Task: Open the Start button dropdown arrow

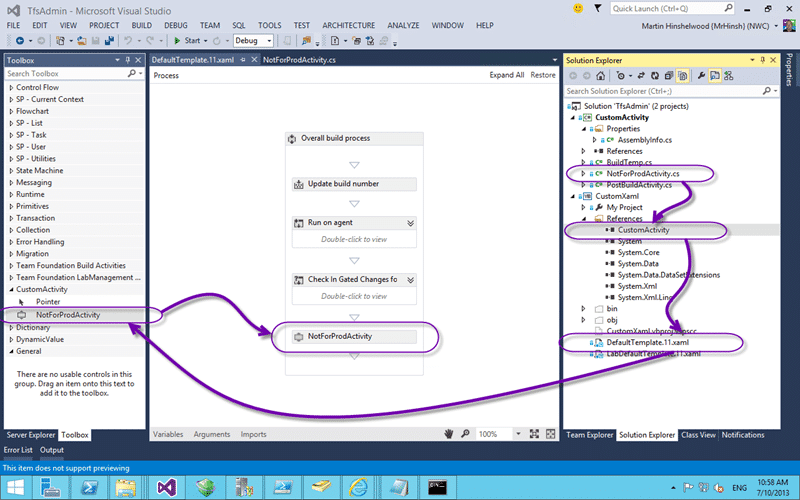Action: tap(206, 40)
